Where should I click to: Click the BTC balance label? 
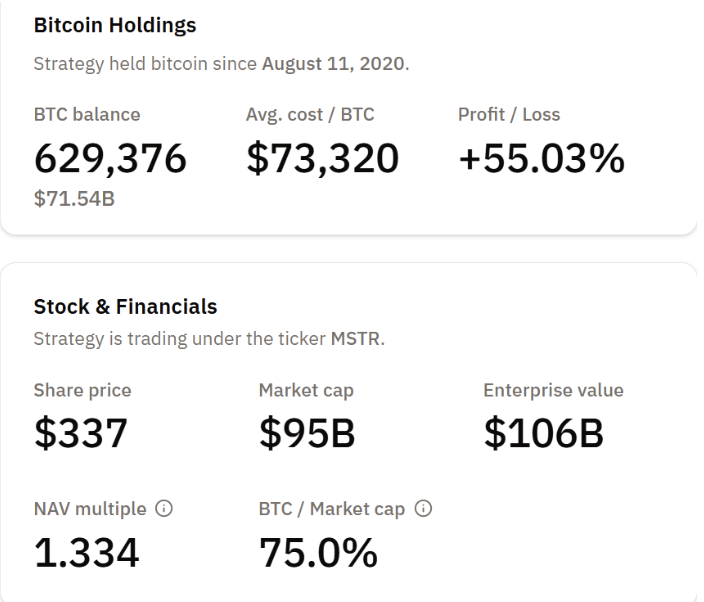pyautogui.click(x=87, y=114)
